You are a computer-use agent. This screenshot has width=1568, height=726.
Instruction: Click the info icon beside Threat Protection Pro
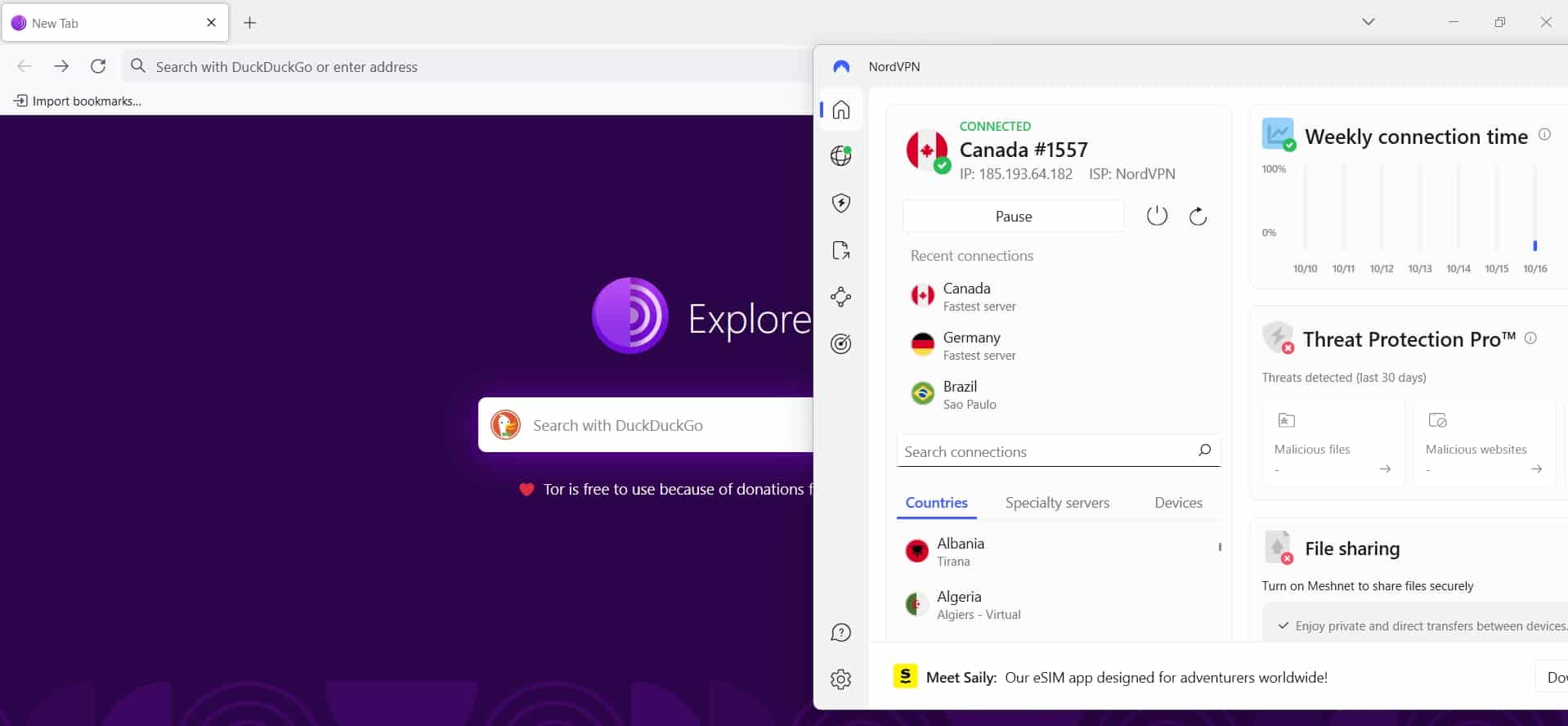[1530, 338]
